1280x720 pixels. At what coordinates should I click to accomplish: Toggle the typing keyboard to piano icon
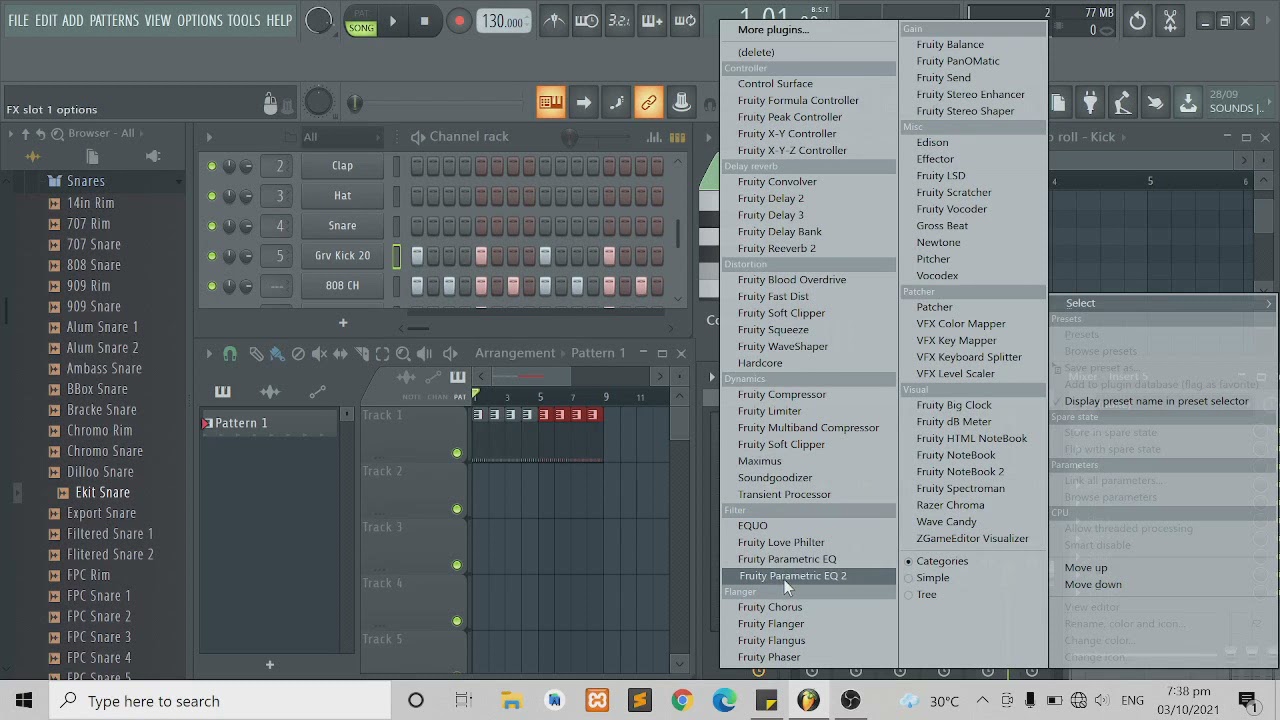(550, 102)
